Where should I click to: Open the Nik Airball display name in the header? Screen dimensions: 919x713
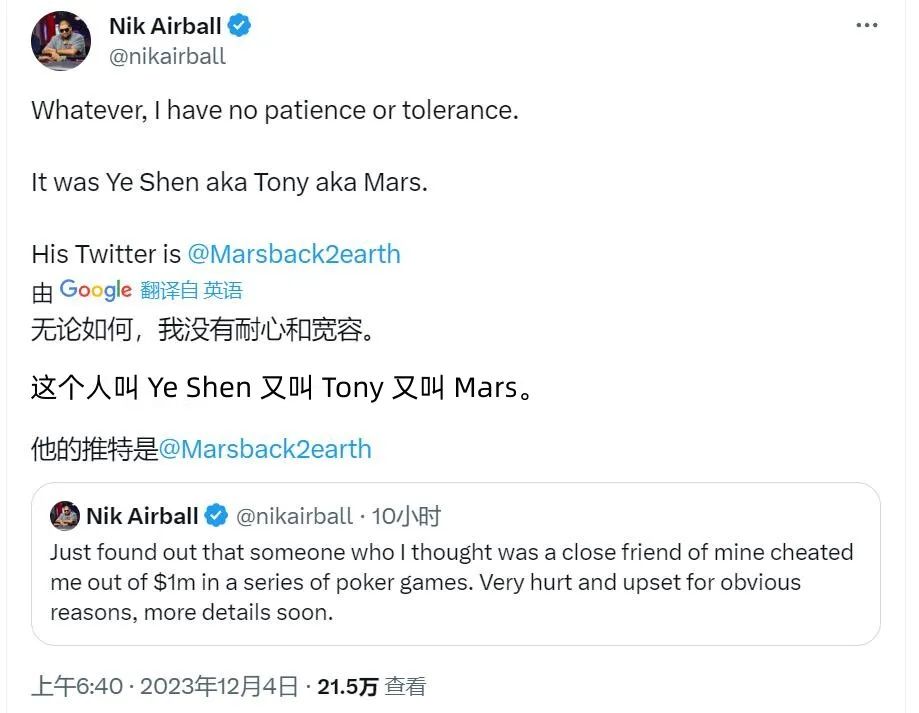point(165,26)
